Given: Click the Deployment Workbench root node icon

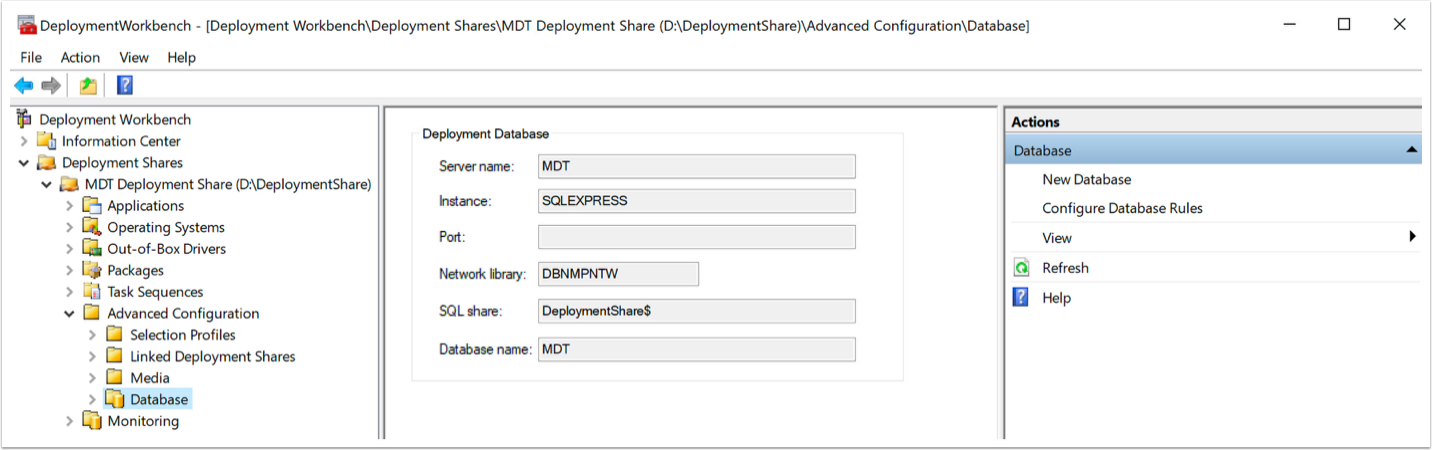Looking at the screenshot, I should [x=25, y=119].
